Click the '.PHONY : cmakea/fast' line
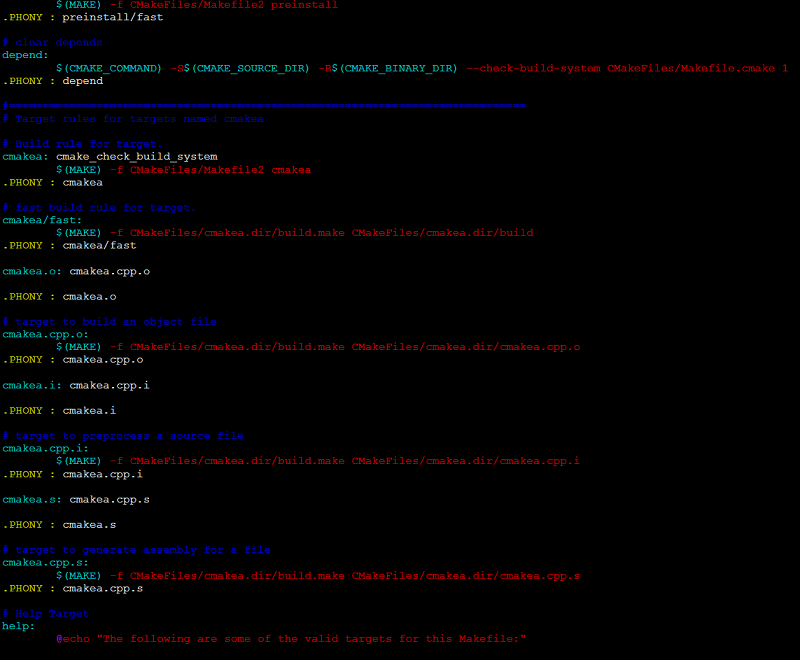 point(69,245)
